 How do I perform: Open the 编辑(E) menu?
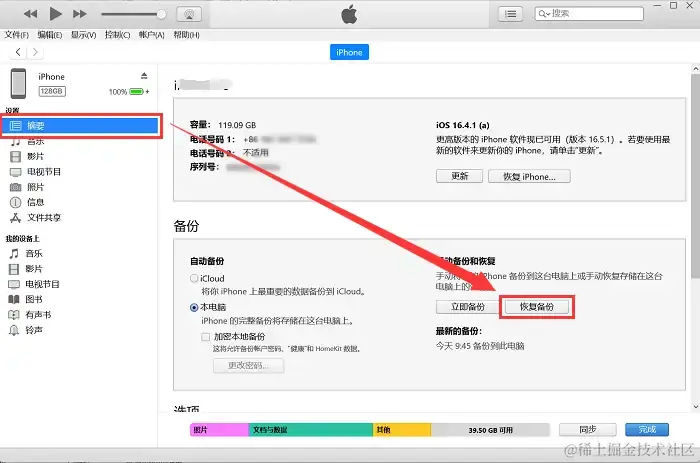50,35
